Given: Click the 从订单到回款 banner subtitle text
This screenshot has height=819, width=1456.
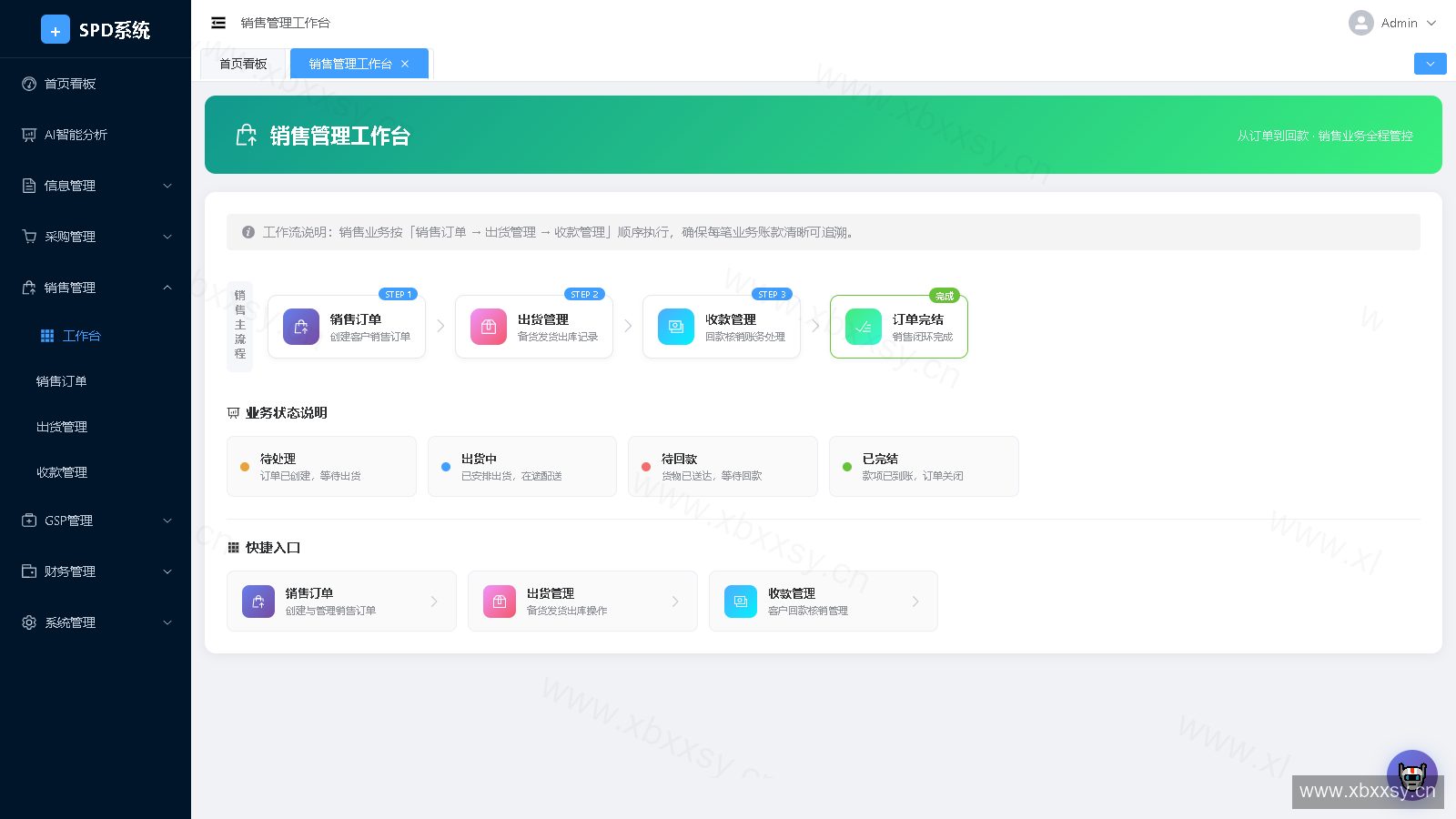Looking at the screenshot, I should coord(1324,136).
